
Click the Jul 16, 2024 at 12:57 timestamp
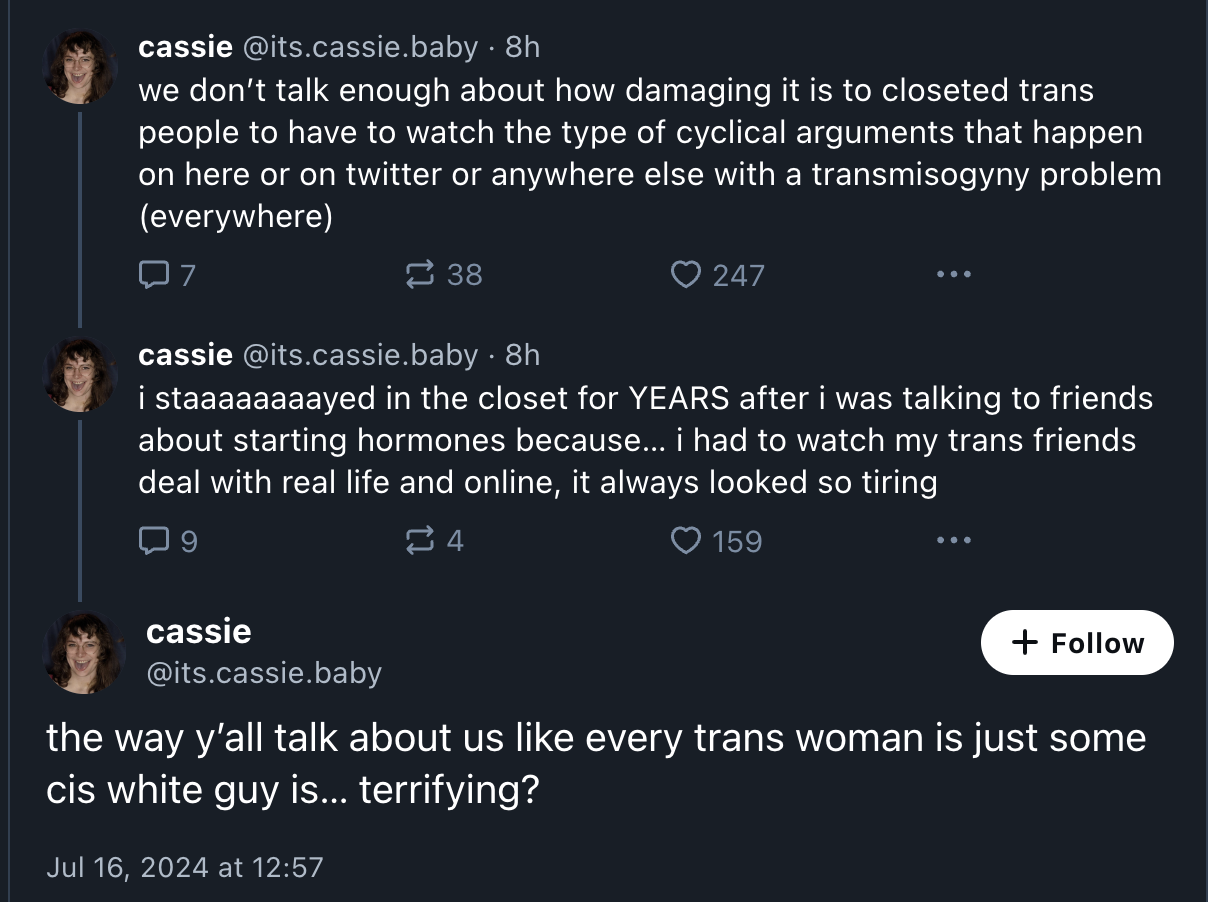[185, 866]
